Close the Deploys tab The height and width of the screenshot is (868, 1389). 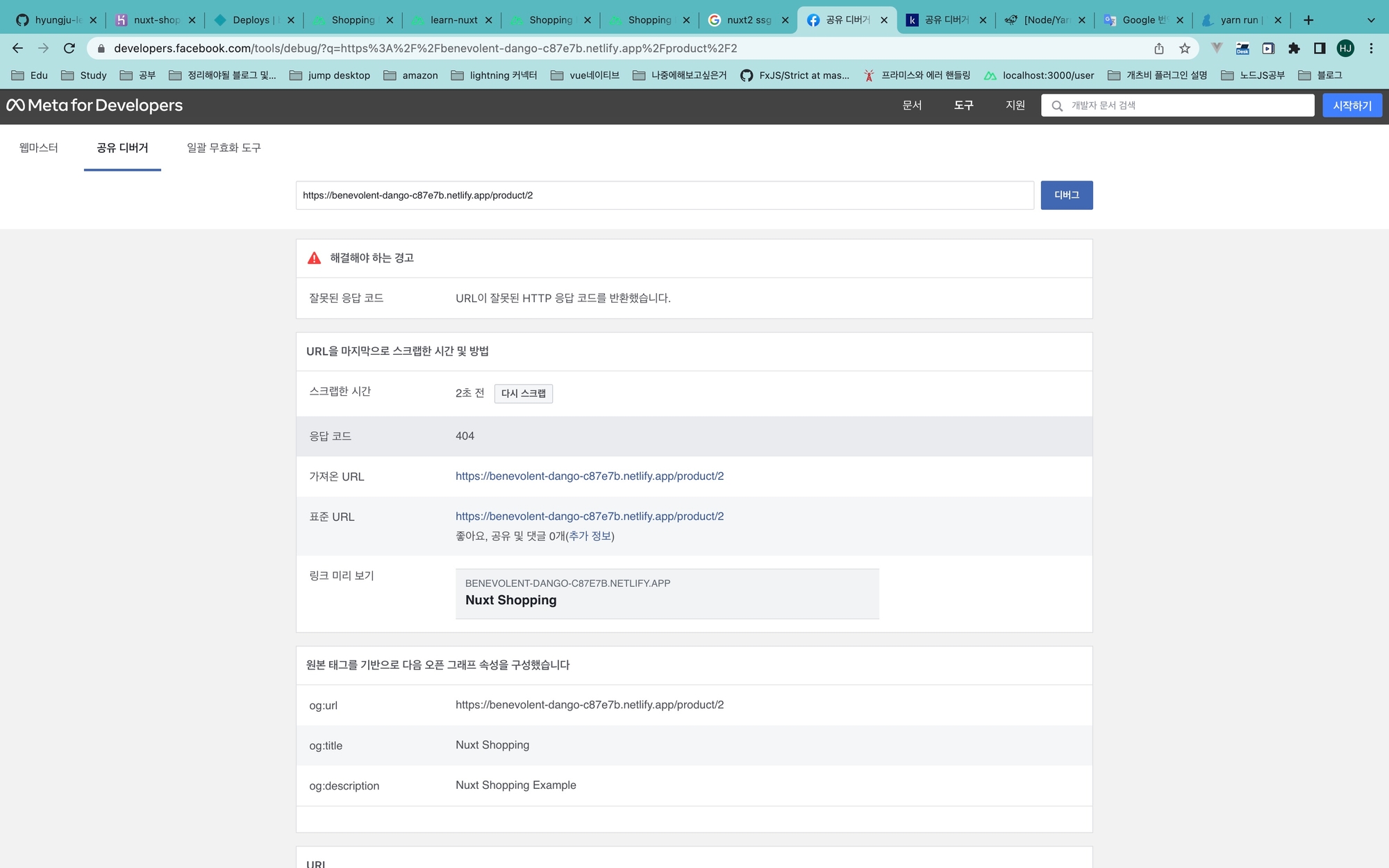coord(291,20)
